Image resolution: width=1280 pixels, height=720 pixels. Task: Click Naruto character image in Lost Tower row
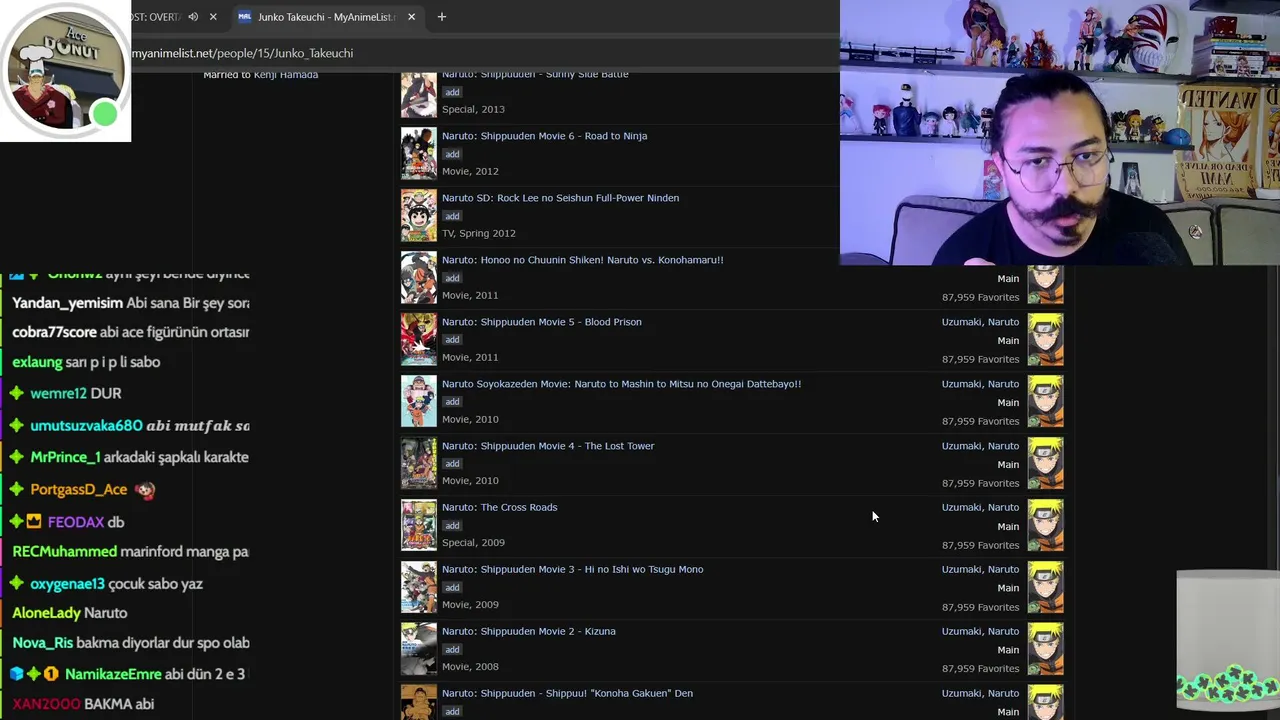tap(1046, 463)
